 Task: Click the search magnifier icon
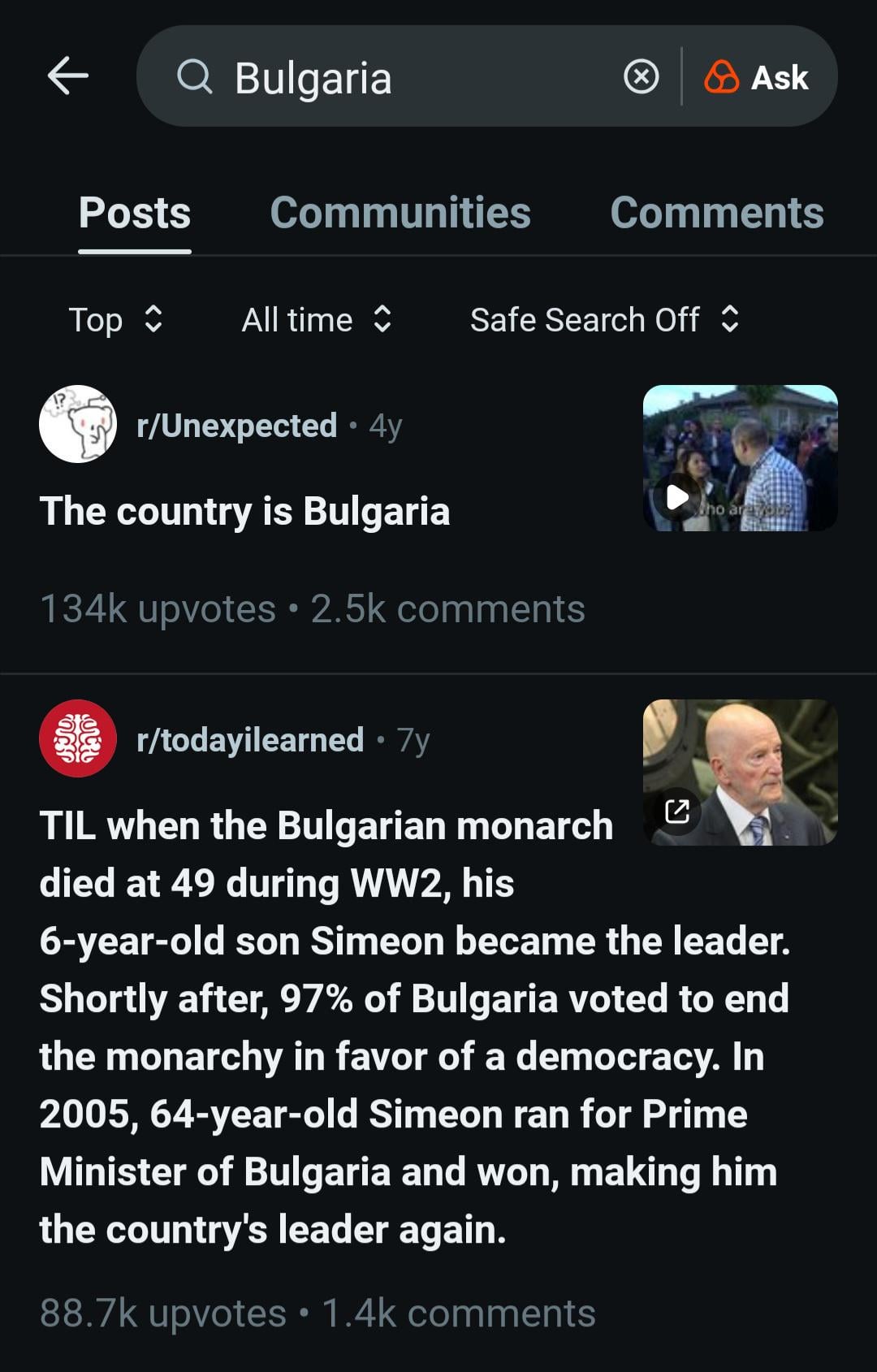[194, 77]
